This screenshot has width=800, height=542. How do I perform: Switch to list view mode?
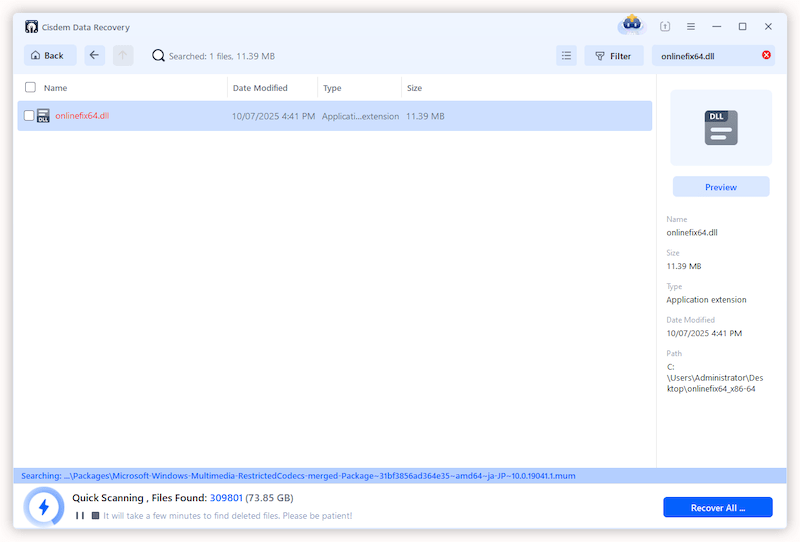(566, 56)
